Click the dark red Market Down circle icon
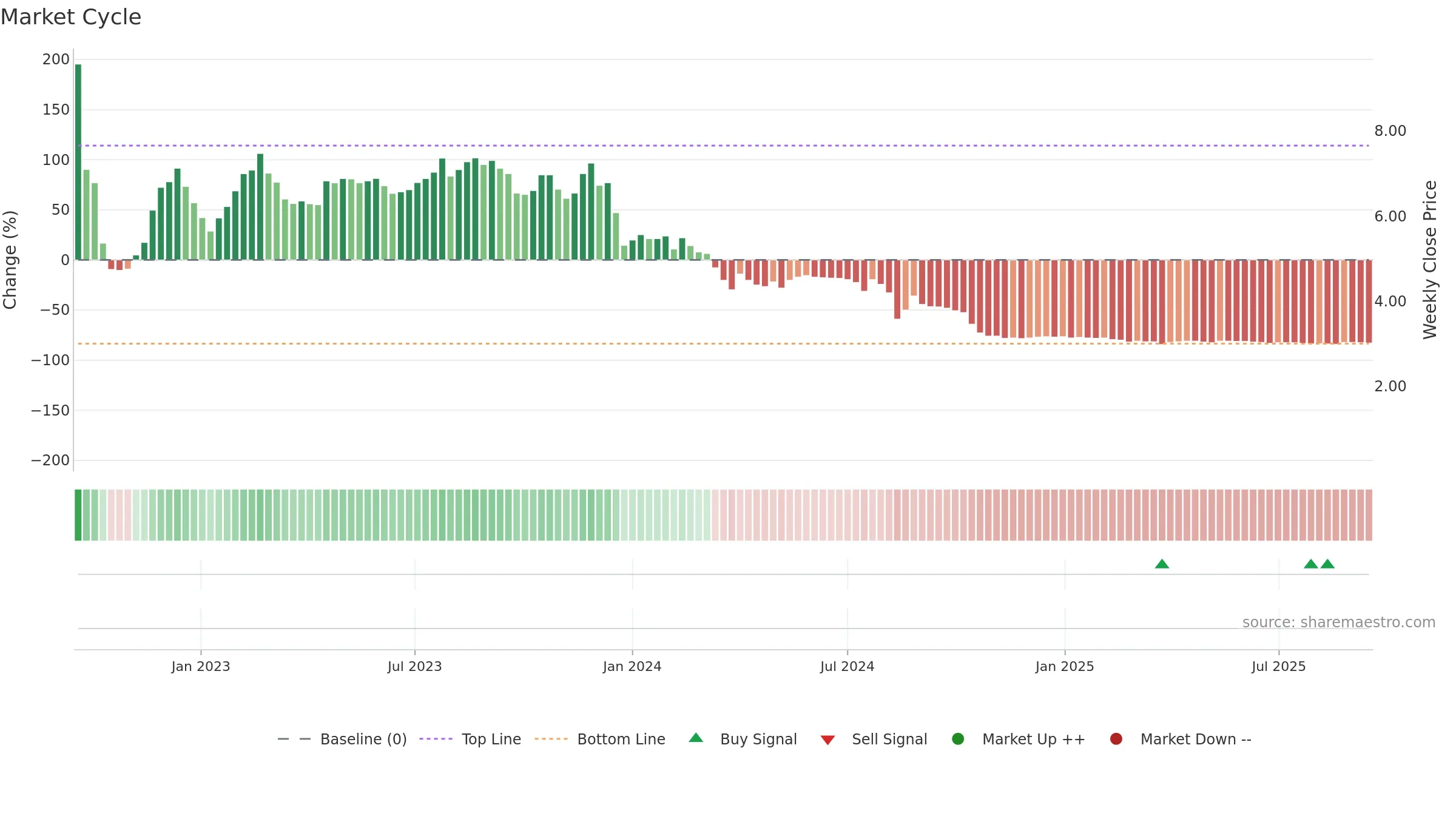Screen dimensions: 1456x819 point(1116,739)
